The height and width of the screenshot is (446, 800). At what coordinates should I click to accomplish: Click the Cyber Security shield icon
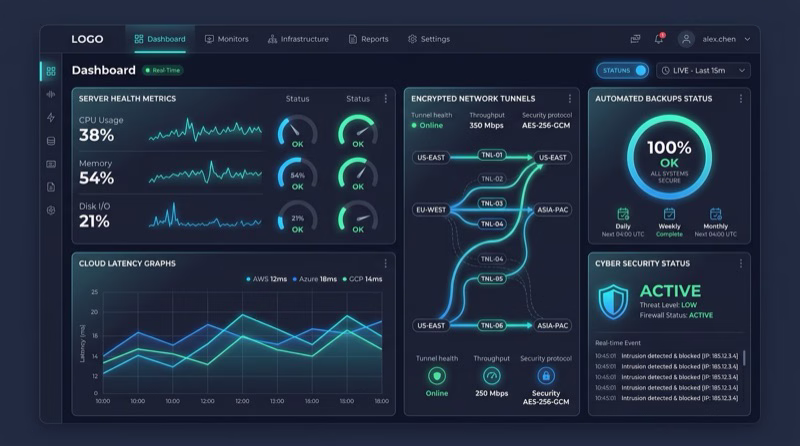(x=613, y=302)
